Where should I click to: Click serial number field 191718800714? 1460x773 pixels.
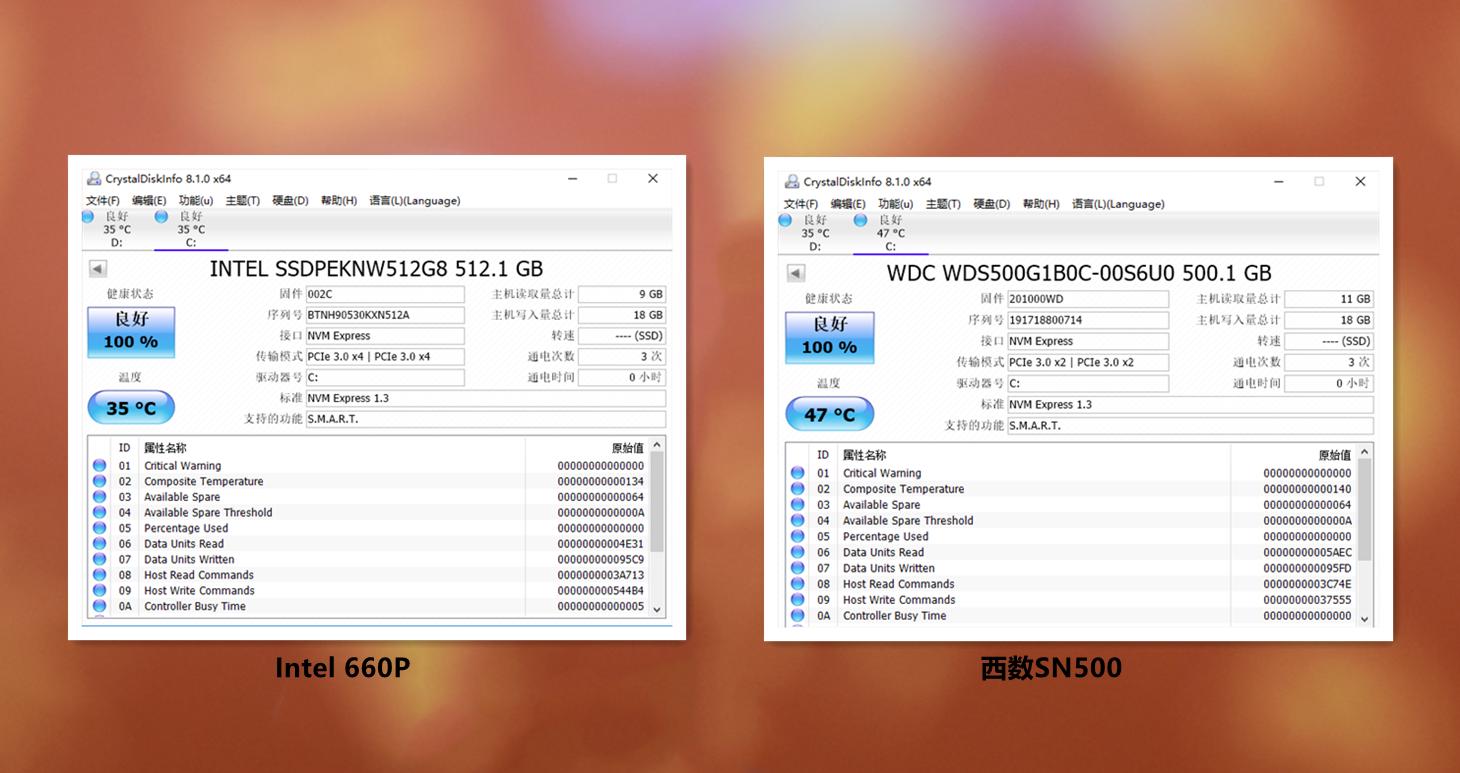tap(1087, 320)
